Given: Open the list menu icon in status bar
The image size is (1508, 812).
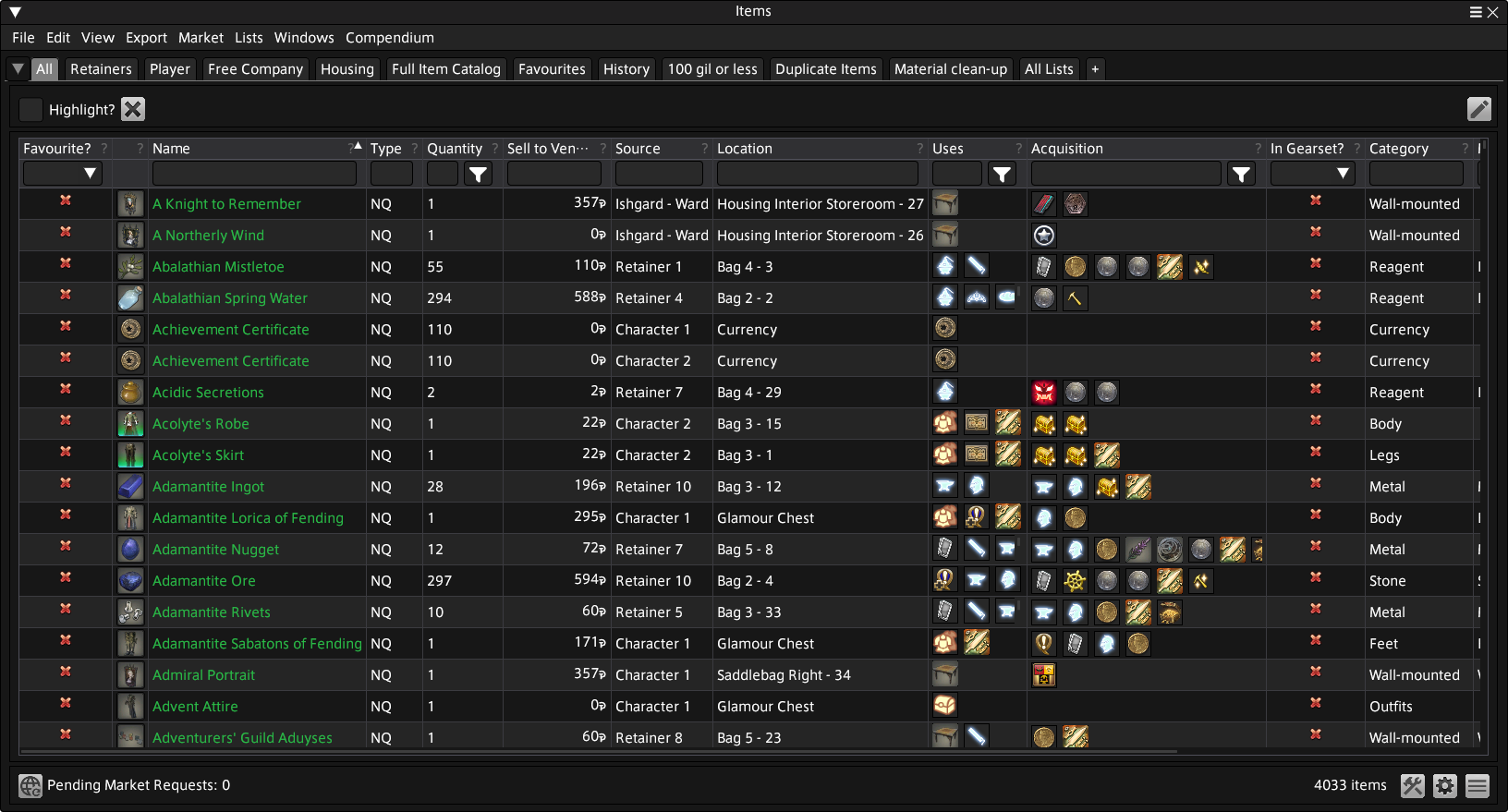Looking at the screenshot, I should (1478, 785).
